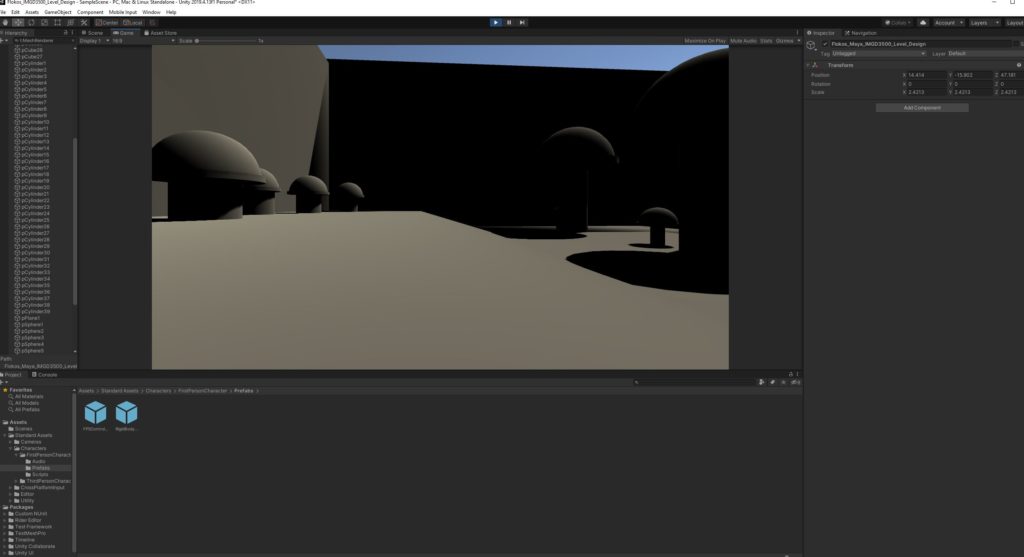
Task: Click the Pause button in the toolbar
Action: [509, 22]
